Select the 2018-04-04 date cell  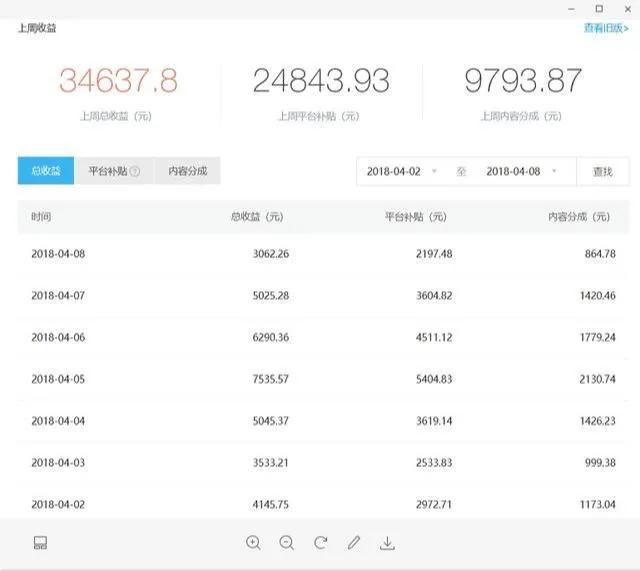(x=58, y=421)
